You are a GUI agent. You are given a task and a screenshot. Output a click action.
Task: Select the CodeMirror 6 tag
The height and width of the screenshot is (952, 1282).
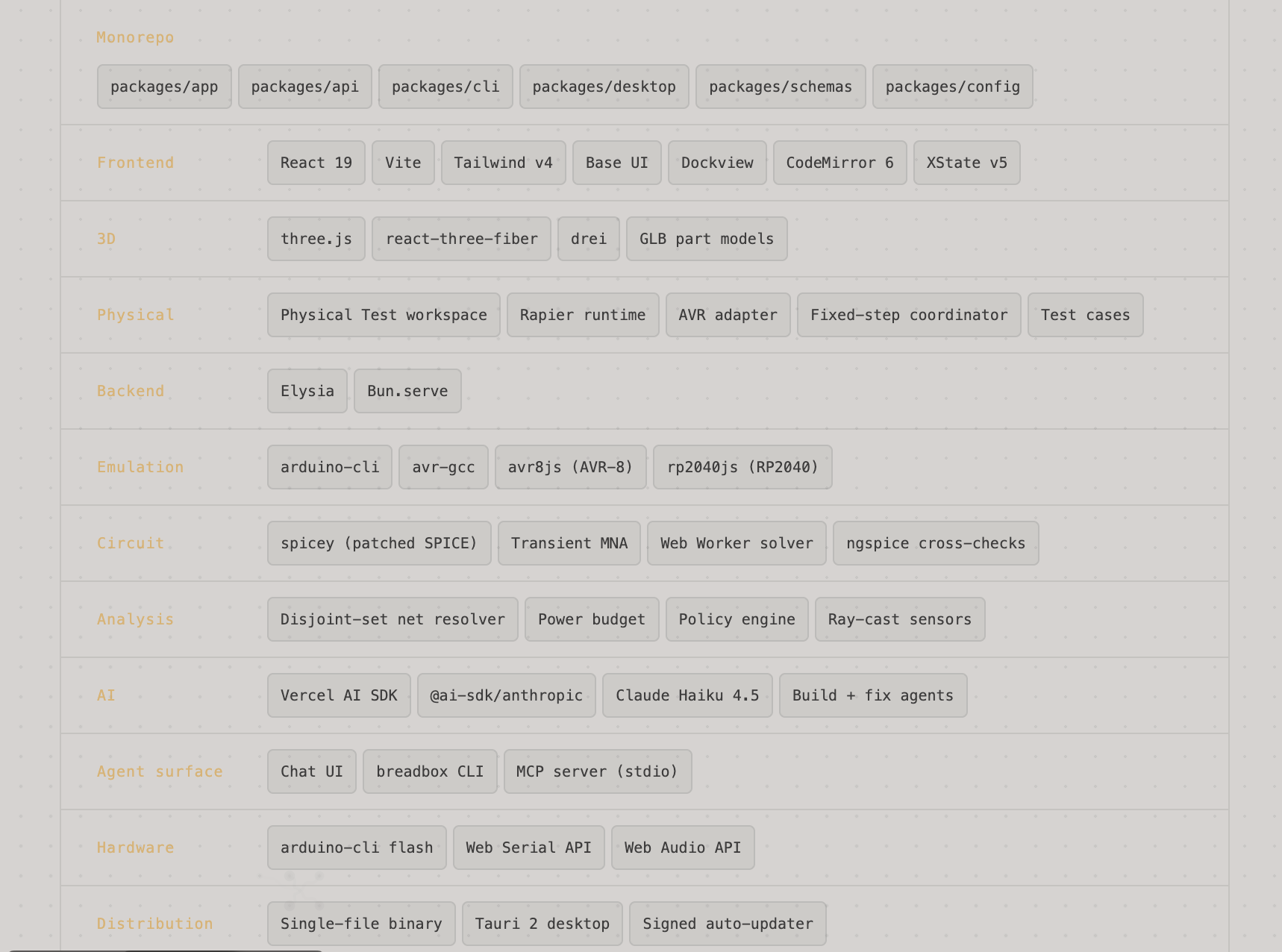click(839, 163)
